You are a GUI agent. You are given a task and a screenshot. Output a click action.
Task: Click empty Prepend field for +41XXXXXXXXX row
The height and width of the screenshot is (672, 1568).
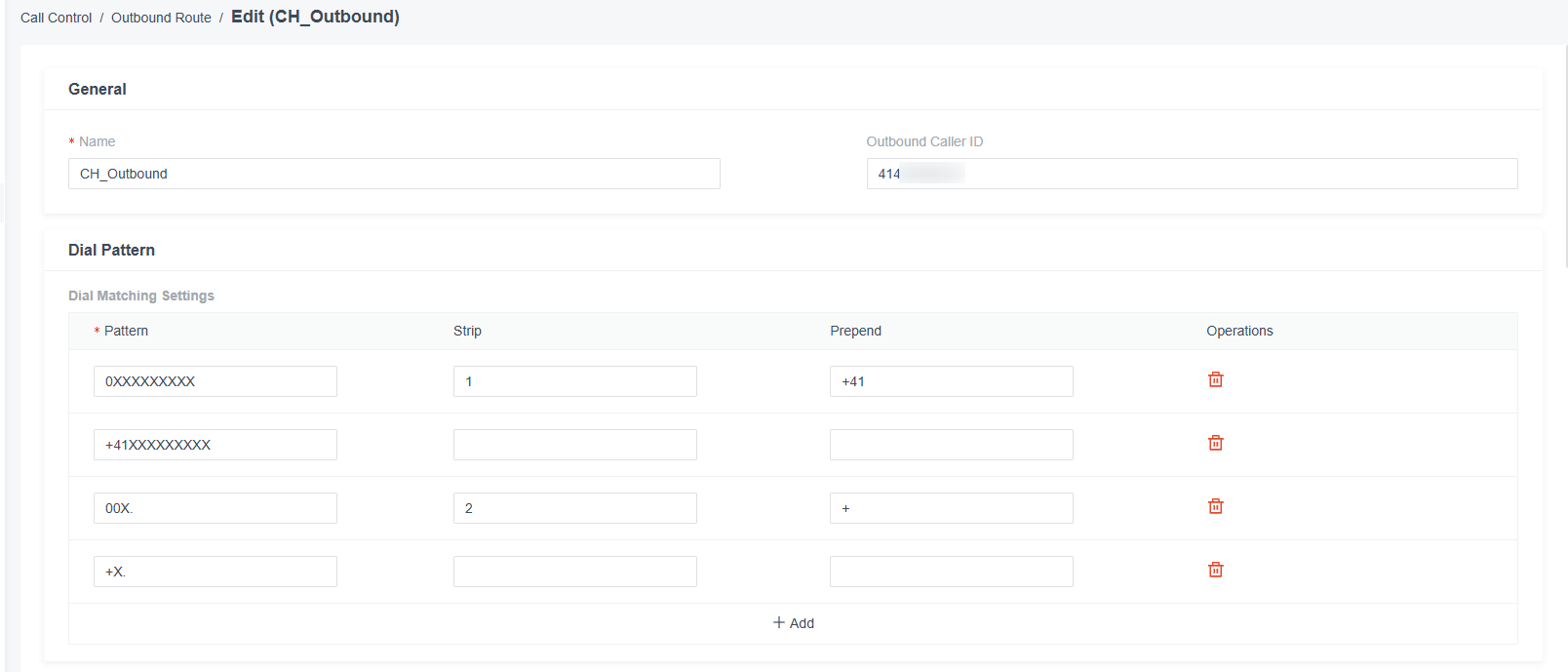coord(952,445)
